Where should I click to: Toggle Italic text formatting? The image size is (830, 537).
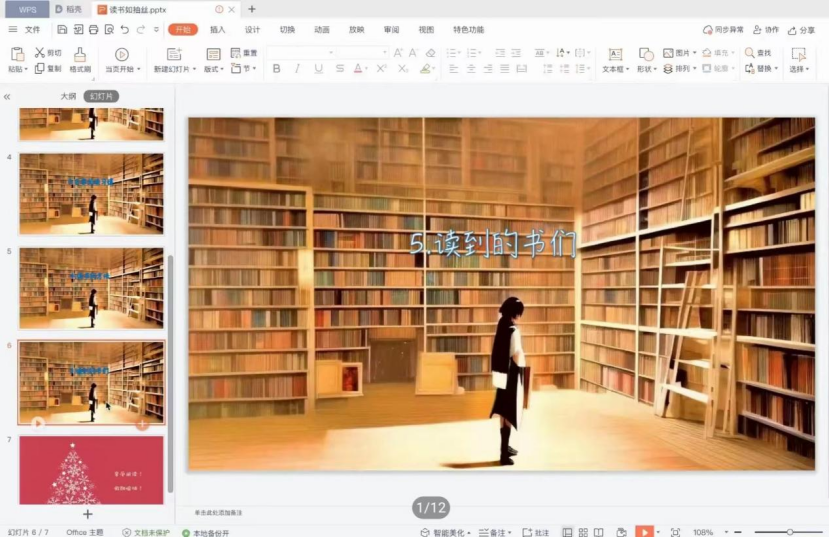(x=298, y=69)
